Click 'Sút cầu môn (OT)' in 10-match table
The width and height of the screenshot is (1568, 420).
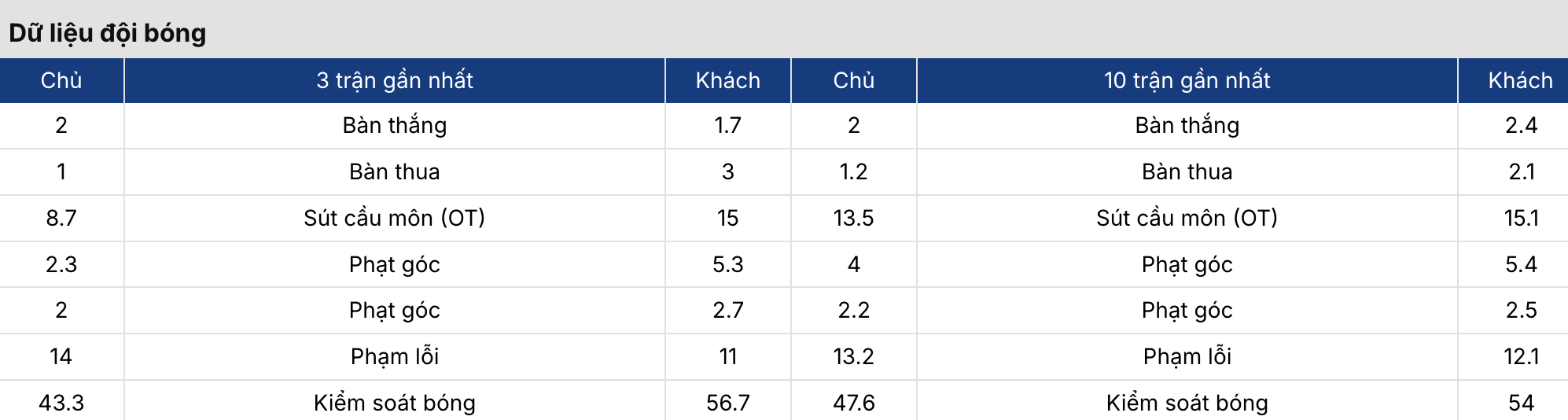pos(1187,218)
